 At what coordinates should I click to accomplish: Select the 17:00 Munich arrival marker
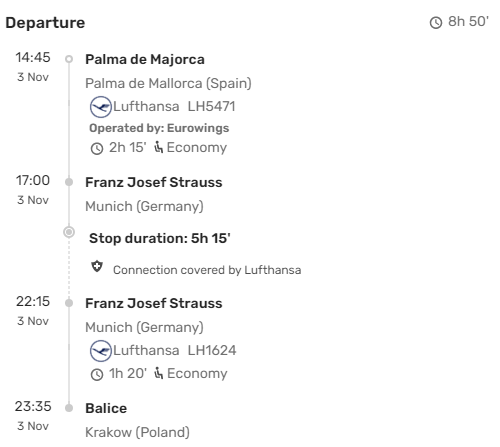69,182
